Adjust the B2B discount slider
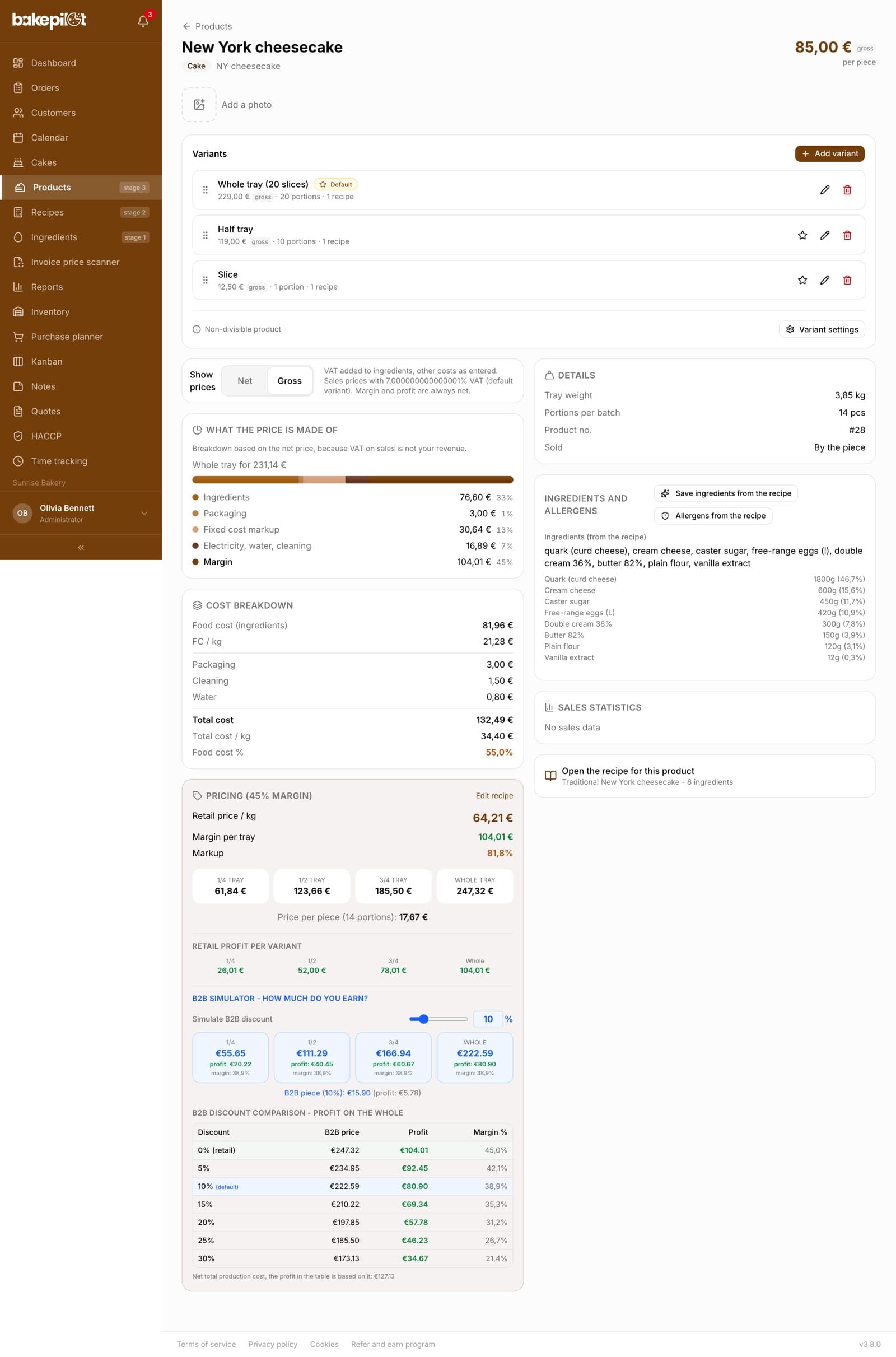 [x=438, y=1019]
